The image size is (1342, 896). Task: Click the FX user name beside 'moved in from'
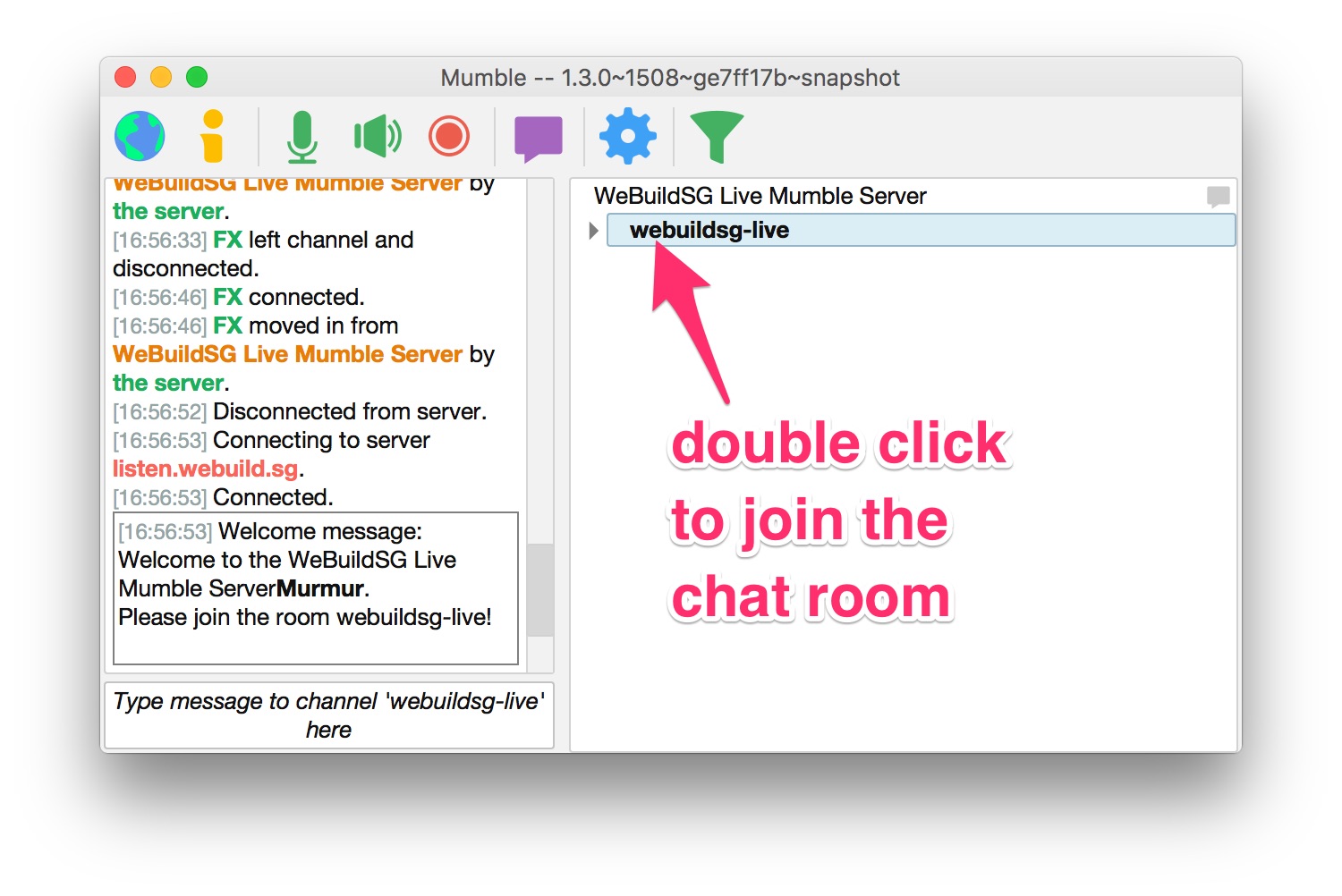point(227,325)
